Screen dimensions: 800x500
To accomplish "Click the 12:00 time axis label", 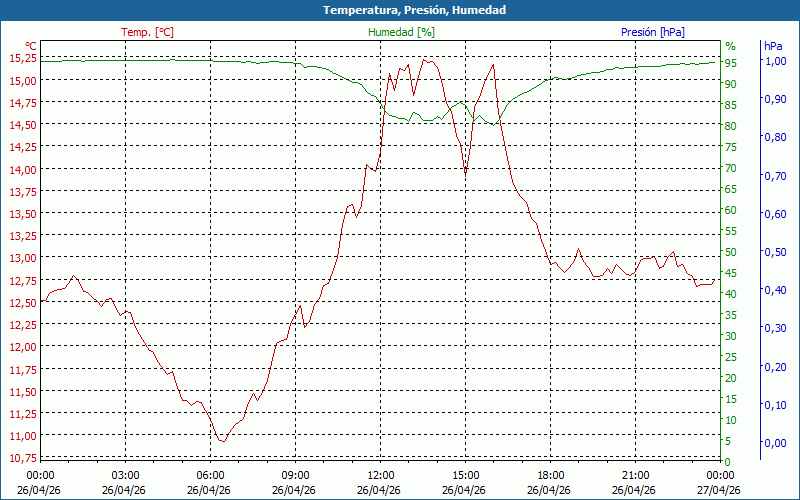I will 381,475.
